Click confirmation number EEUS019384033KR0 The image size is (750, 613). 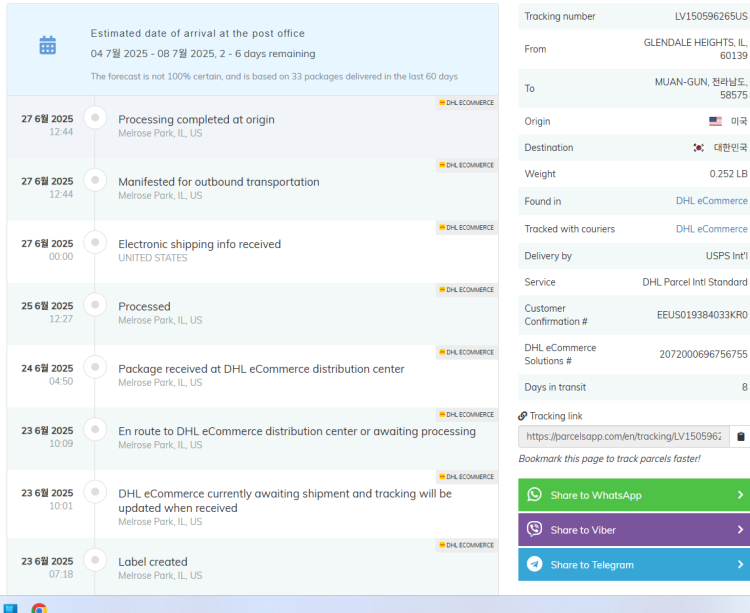pos(702,315)
